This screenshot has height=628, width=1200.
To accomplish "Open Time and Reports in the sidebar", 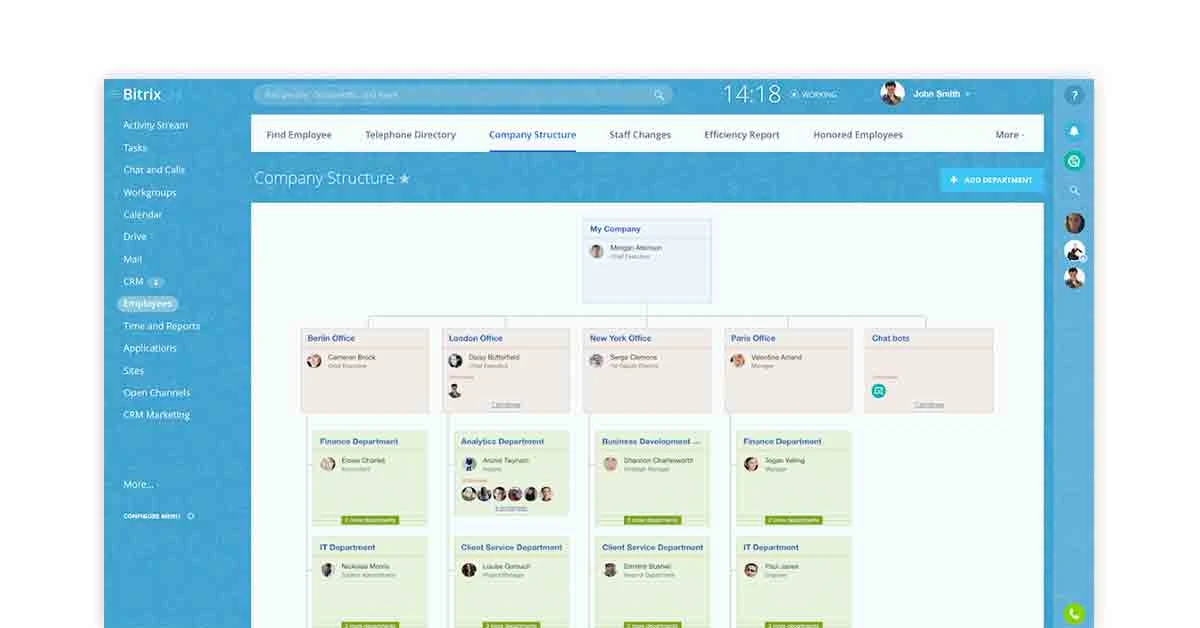I will (x=160, y=326).
